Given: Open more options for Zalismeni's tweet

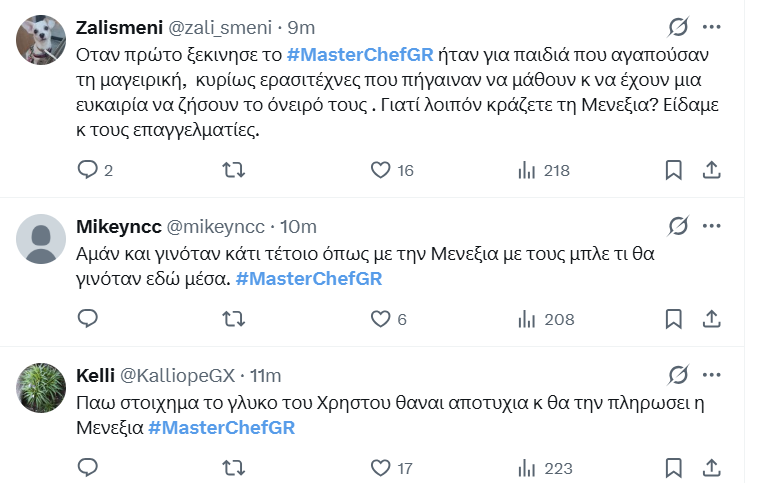Looking at the screenshot, I should (711, 26).
